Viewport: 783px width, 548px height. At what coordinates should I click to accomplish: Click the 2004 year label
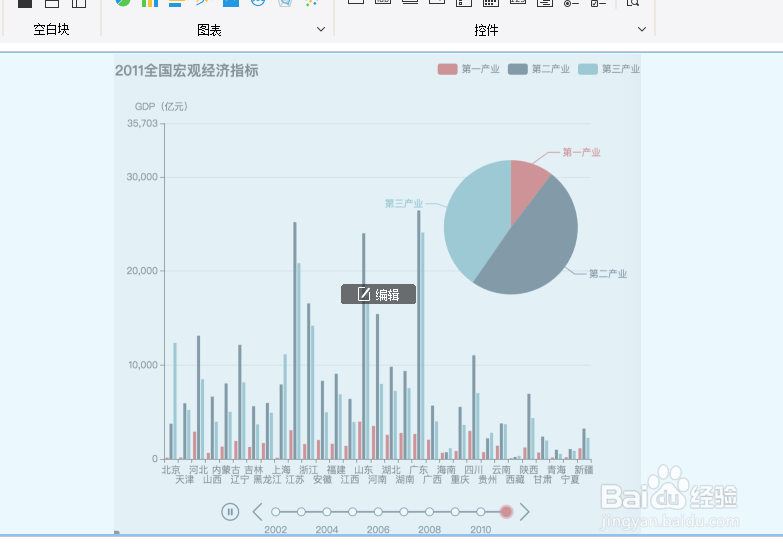tap(327, 530)
